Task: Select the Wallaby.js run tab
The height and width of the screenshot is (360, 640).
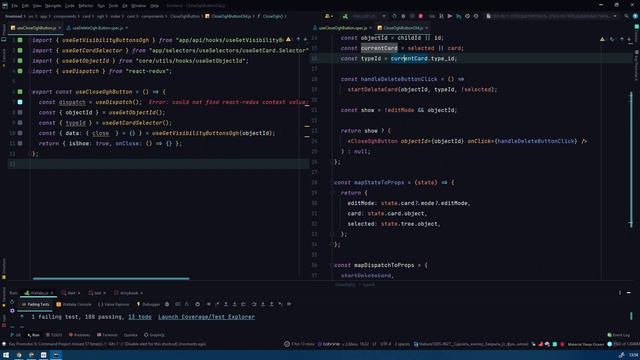Action: pos(39,293)
